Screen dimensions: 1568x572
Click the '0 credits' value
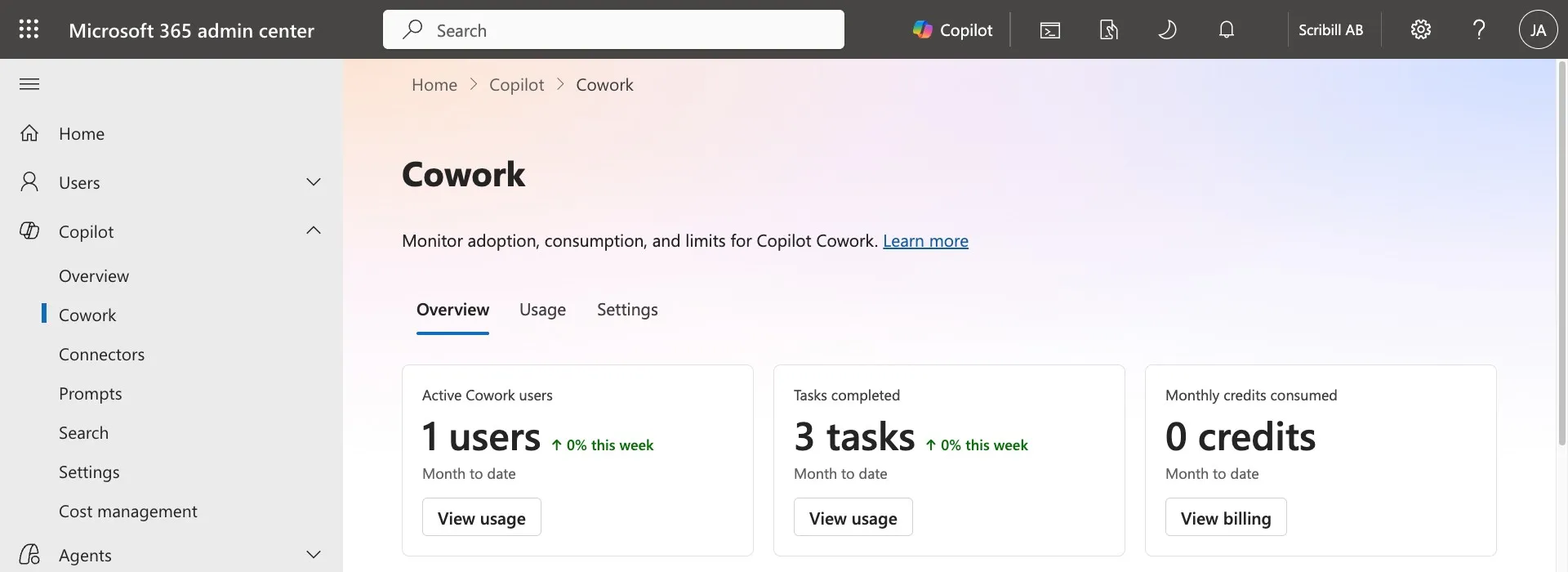point(1241,437)
